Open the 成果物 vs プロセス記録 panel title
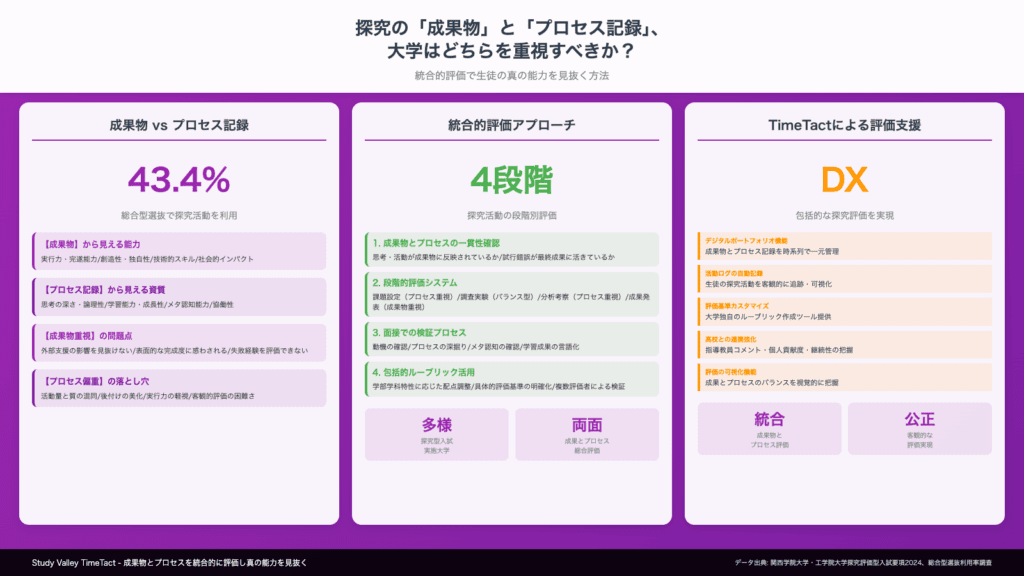 click(179, 125)
